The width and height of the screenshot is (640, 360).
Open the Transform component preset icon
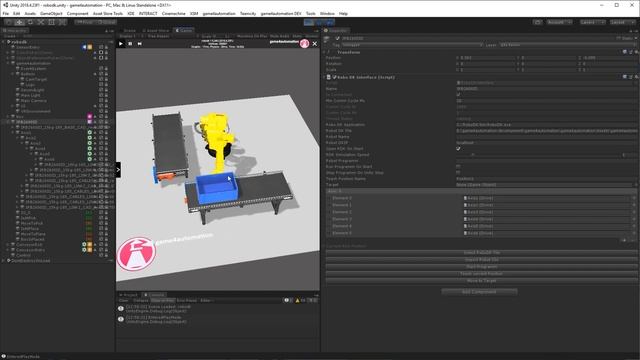(x=631, y=52)
